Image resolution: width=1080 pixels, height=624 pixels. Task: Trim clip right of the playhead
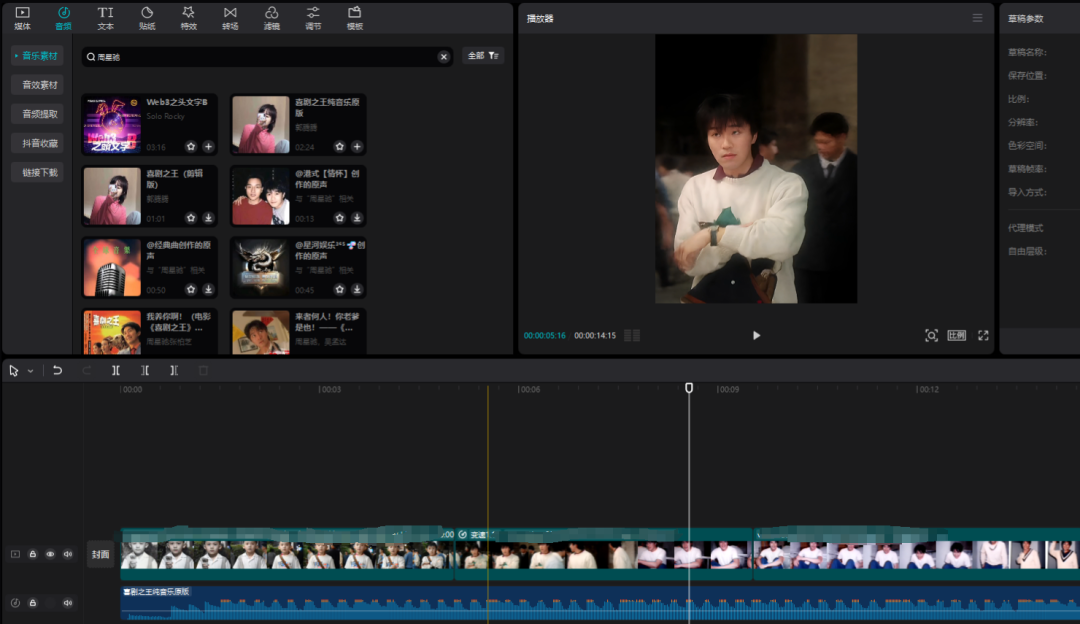174,371
